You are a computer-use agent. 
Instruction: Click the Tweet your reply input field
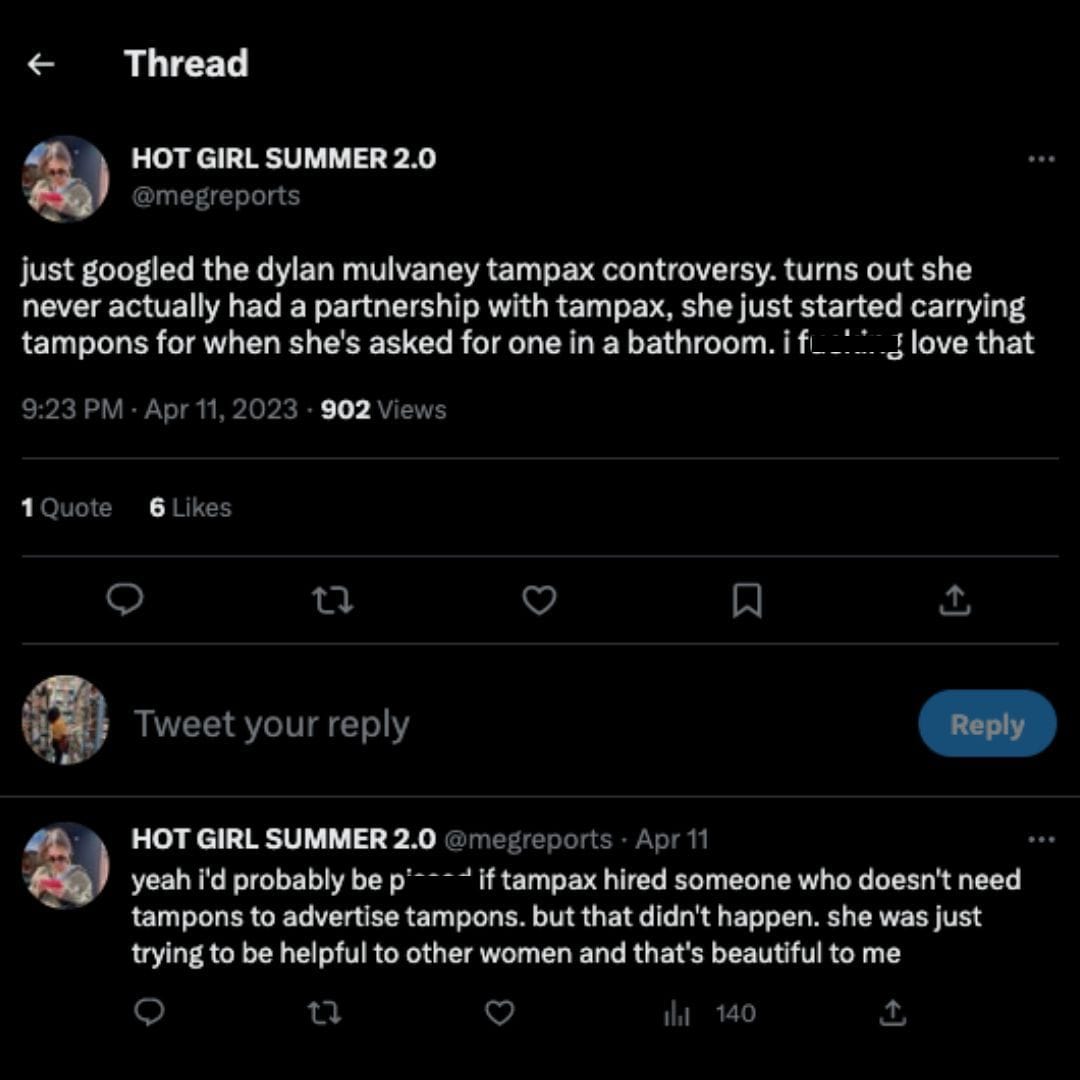(x=272, y=722)
